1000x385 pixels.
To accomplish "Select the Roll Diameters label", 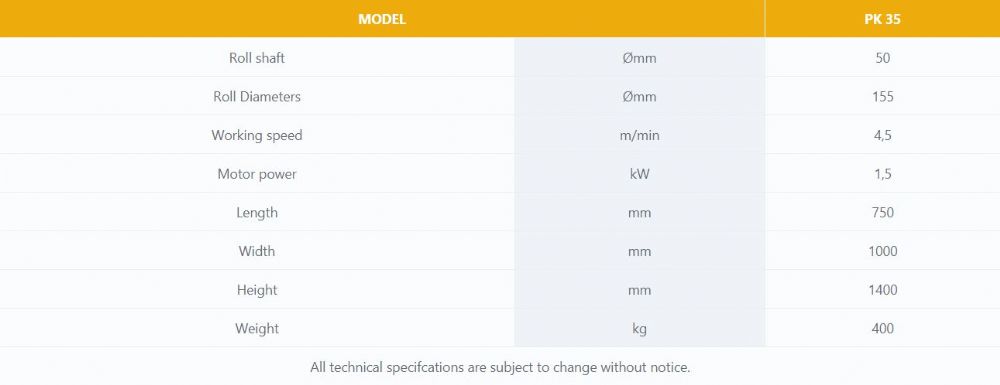I will pos(257,97).
